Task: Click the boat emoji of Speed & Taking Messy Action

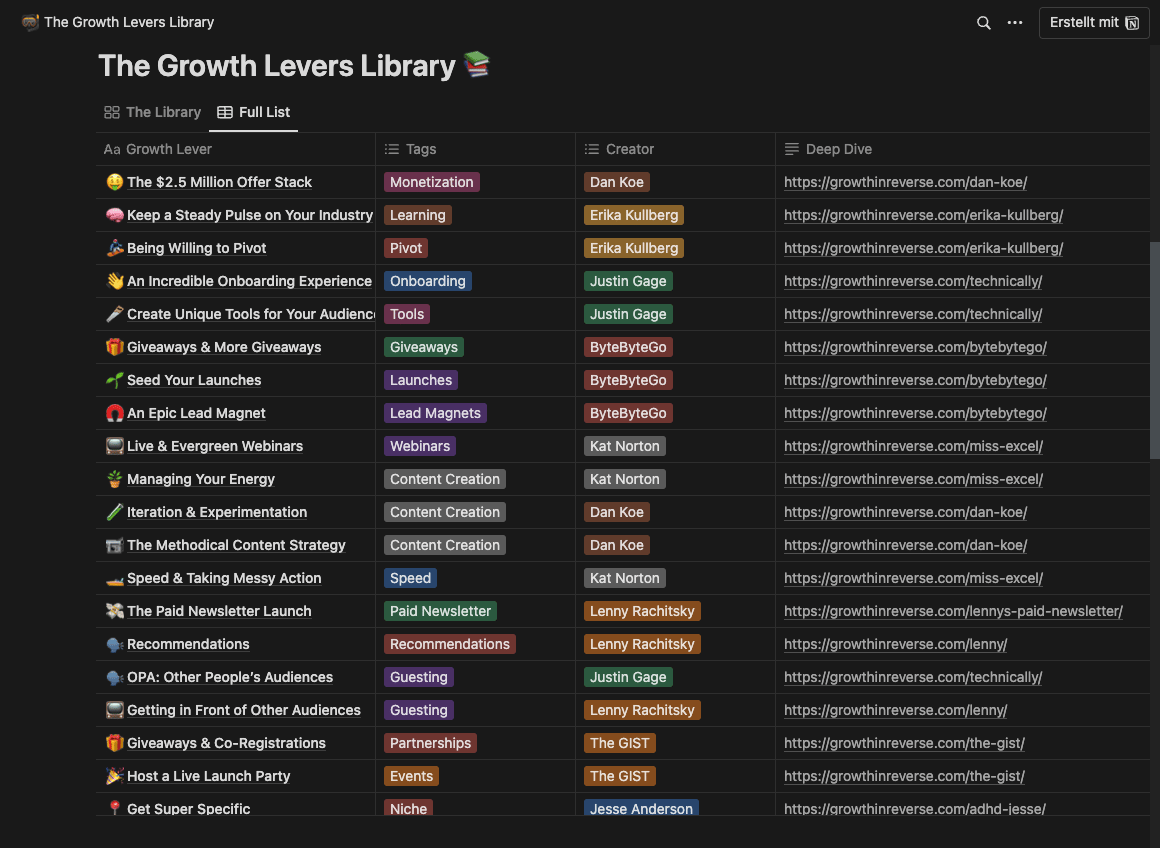Action: pyautogui.click(x=114, y=579)
